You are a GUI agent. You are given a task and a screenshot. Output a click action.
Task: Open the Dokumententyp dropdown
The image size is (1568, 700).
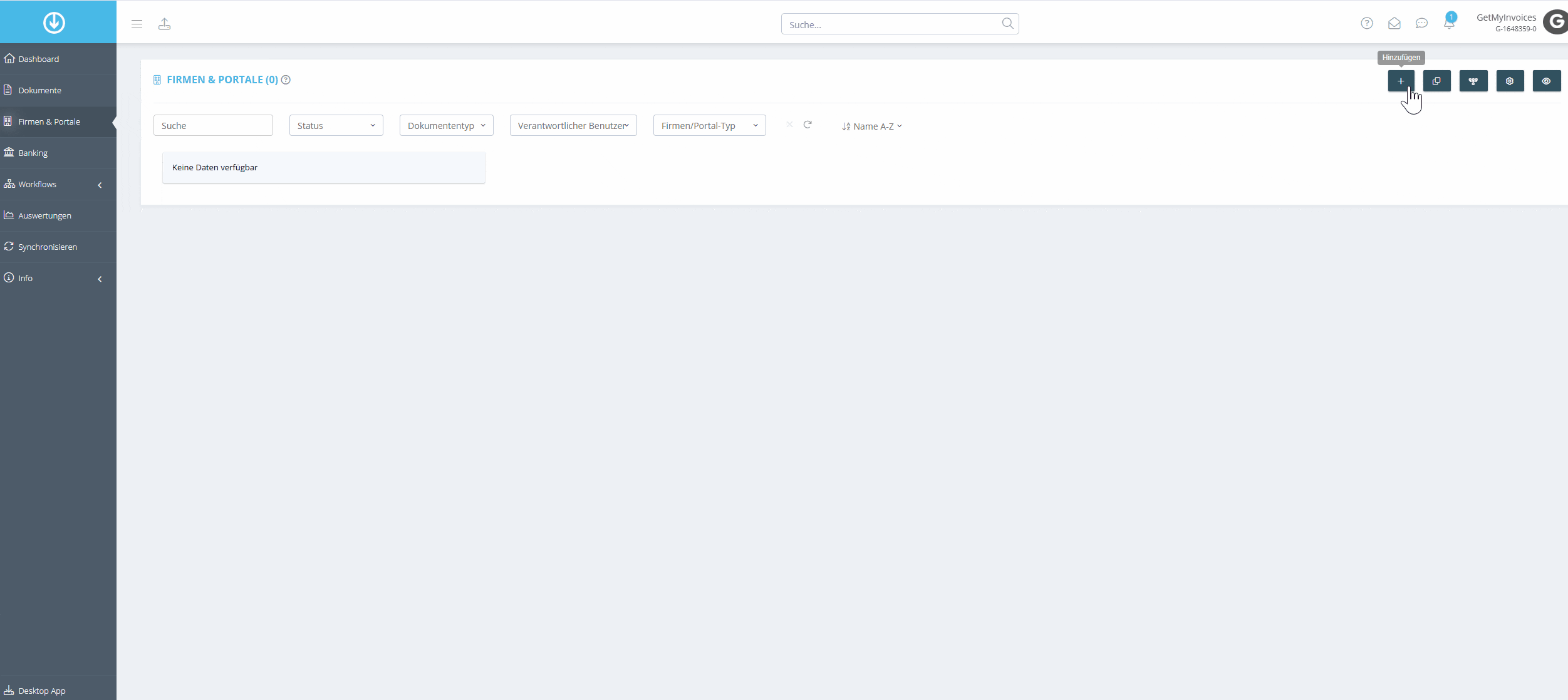point(447,125)
